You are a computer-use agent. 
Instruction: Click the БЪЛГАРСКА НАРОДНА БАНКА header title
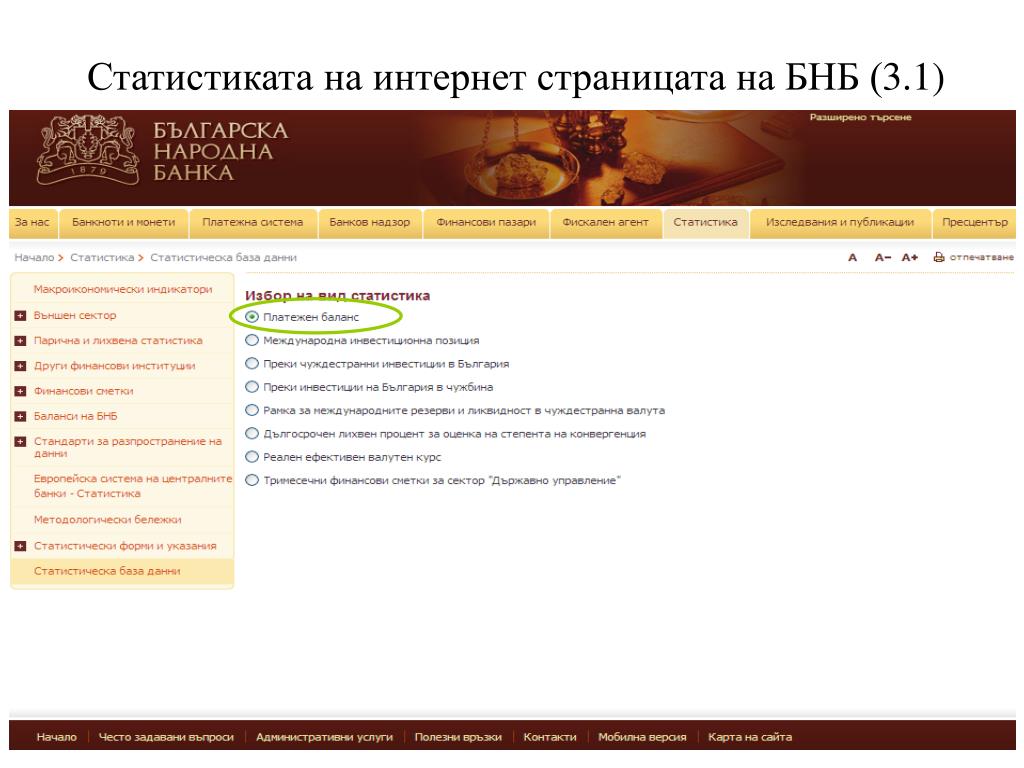tap(221, 152)
